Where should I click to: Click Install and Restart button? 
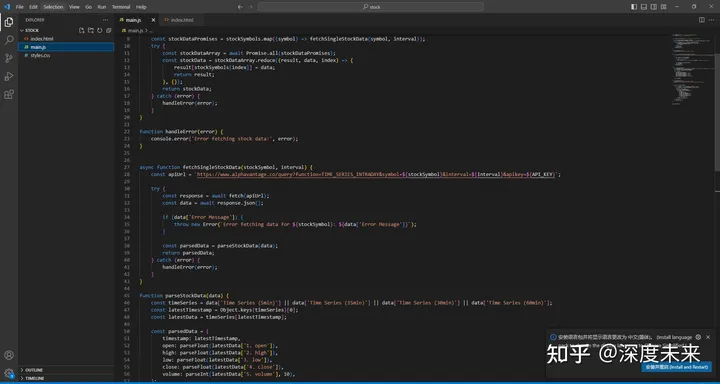coord(676,367)
